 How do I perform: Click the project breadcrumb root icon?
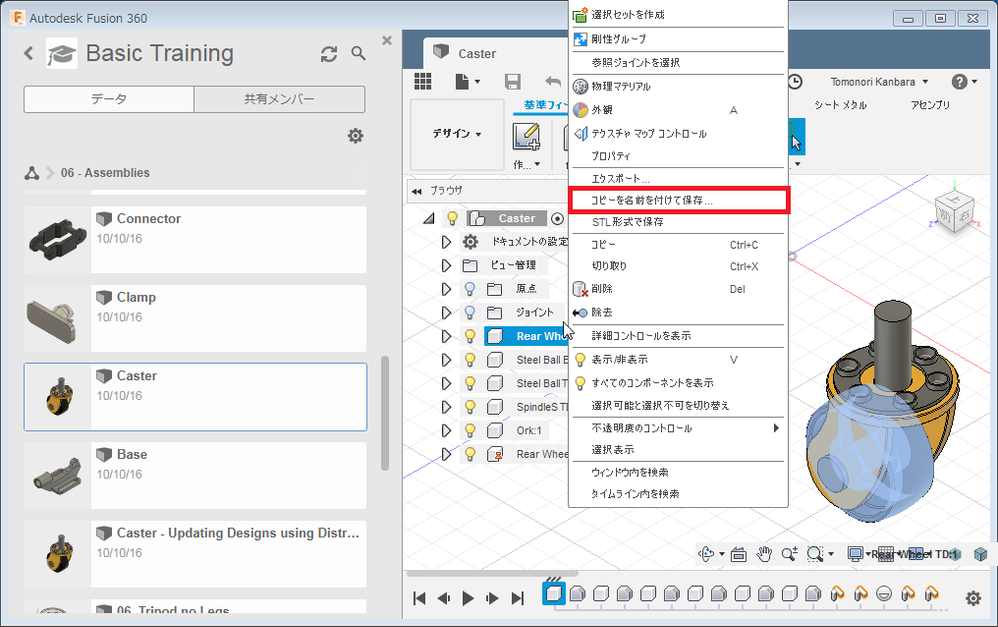32,173
